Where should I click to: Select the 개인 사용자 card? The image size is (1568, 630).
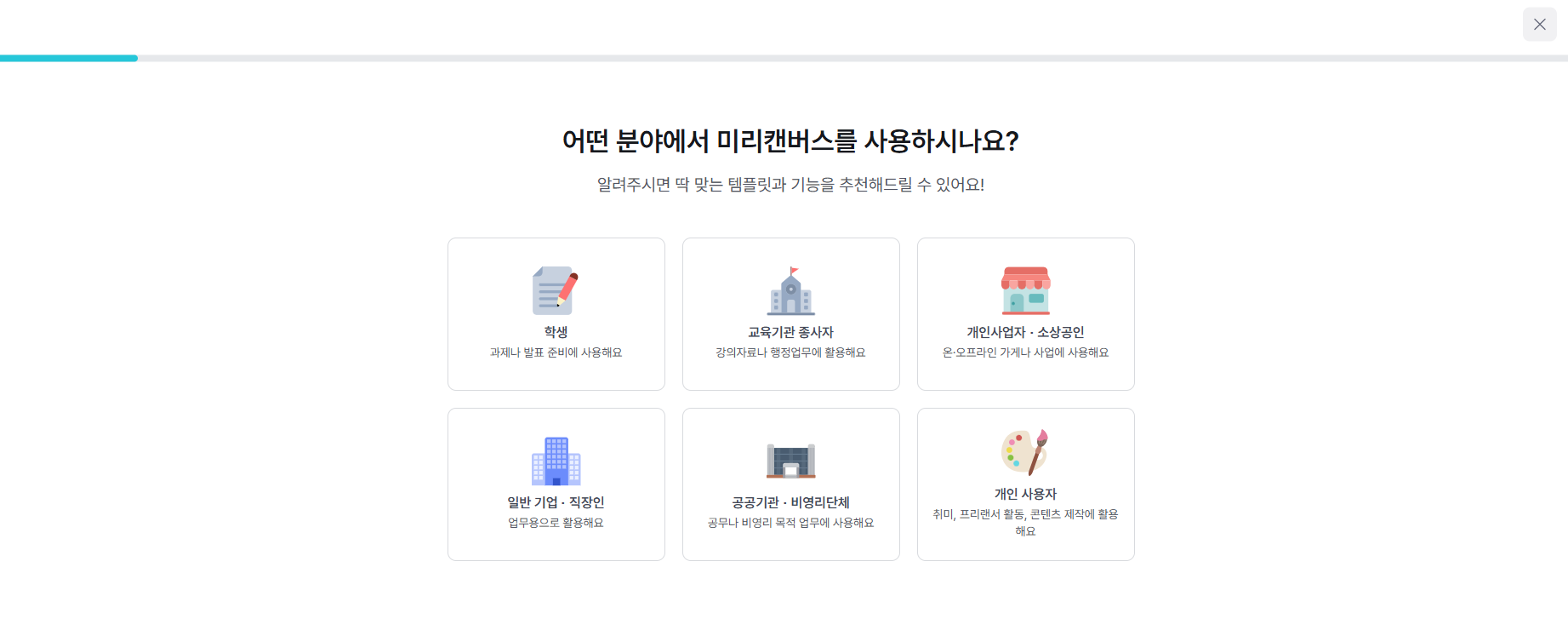[1025, 484]
